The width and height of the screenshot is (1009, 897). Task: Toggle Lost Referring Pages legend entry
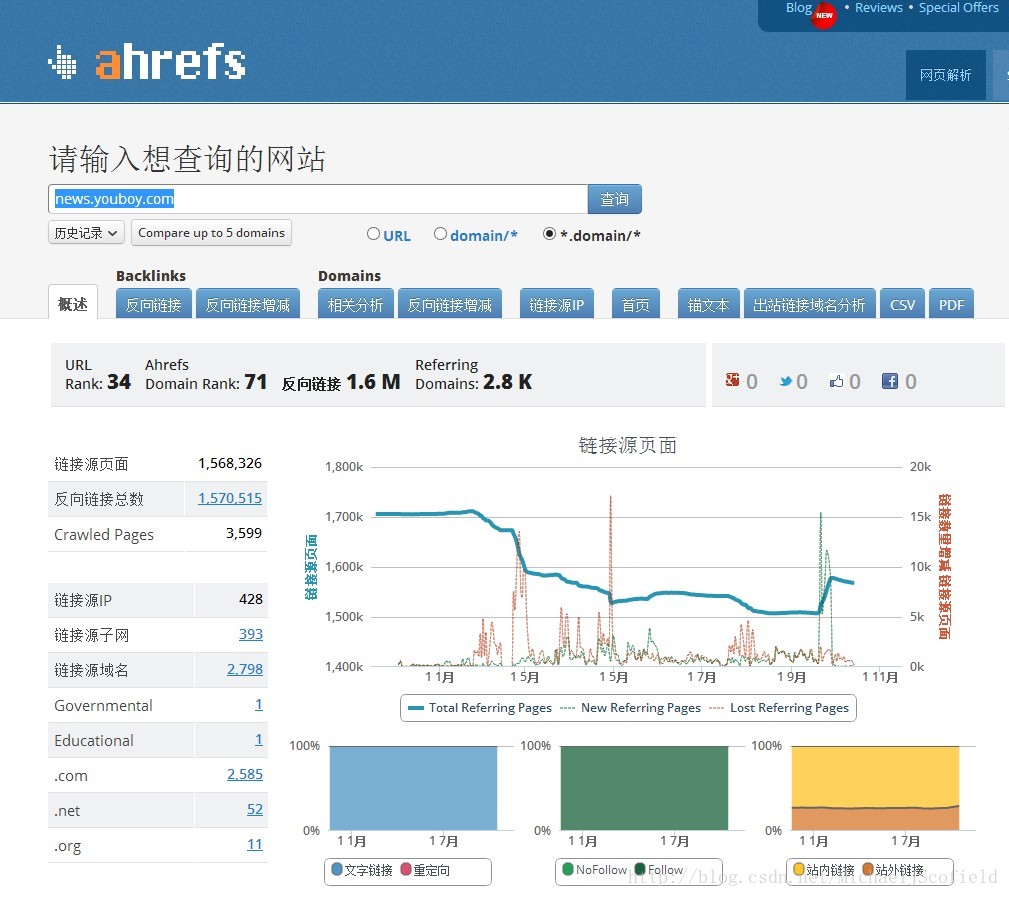(779, 708)
